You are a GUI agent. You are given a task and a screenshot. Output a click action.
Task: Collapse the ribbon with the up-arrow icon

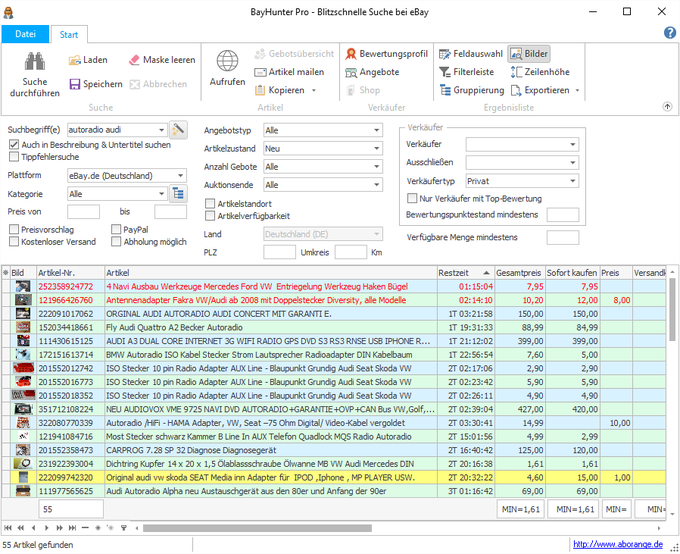(x=667, y=107)
